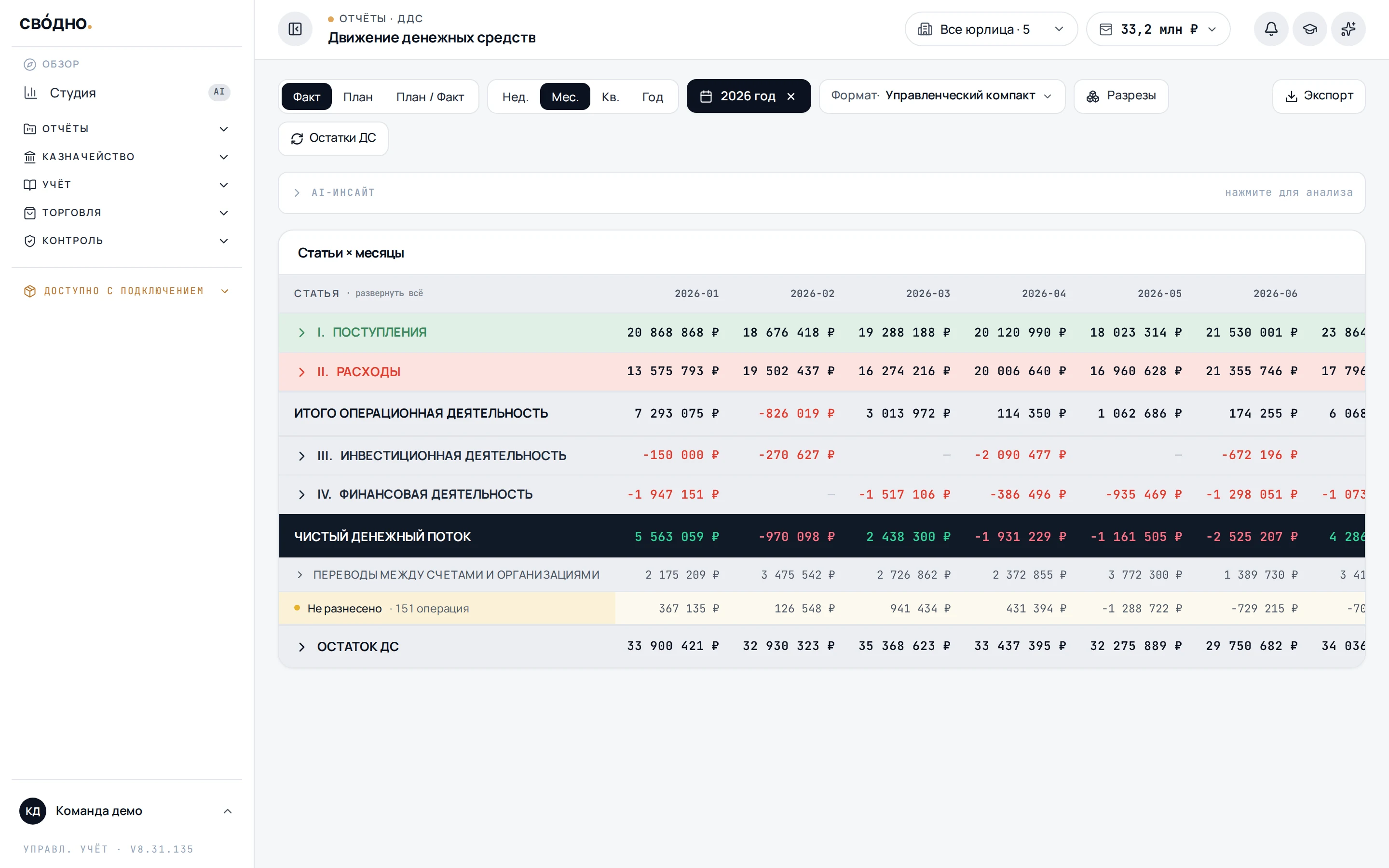Expand III. Инвестиционная деятельность row
Viewport: 1389px width, 868px height.
pyautogui.click(x=302, y=456)
